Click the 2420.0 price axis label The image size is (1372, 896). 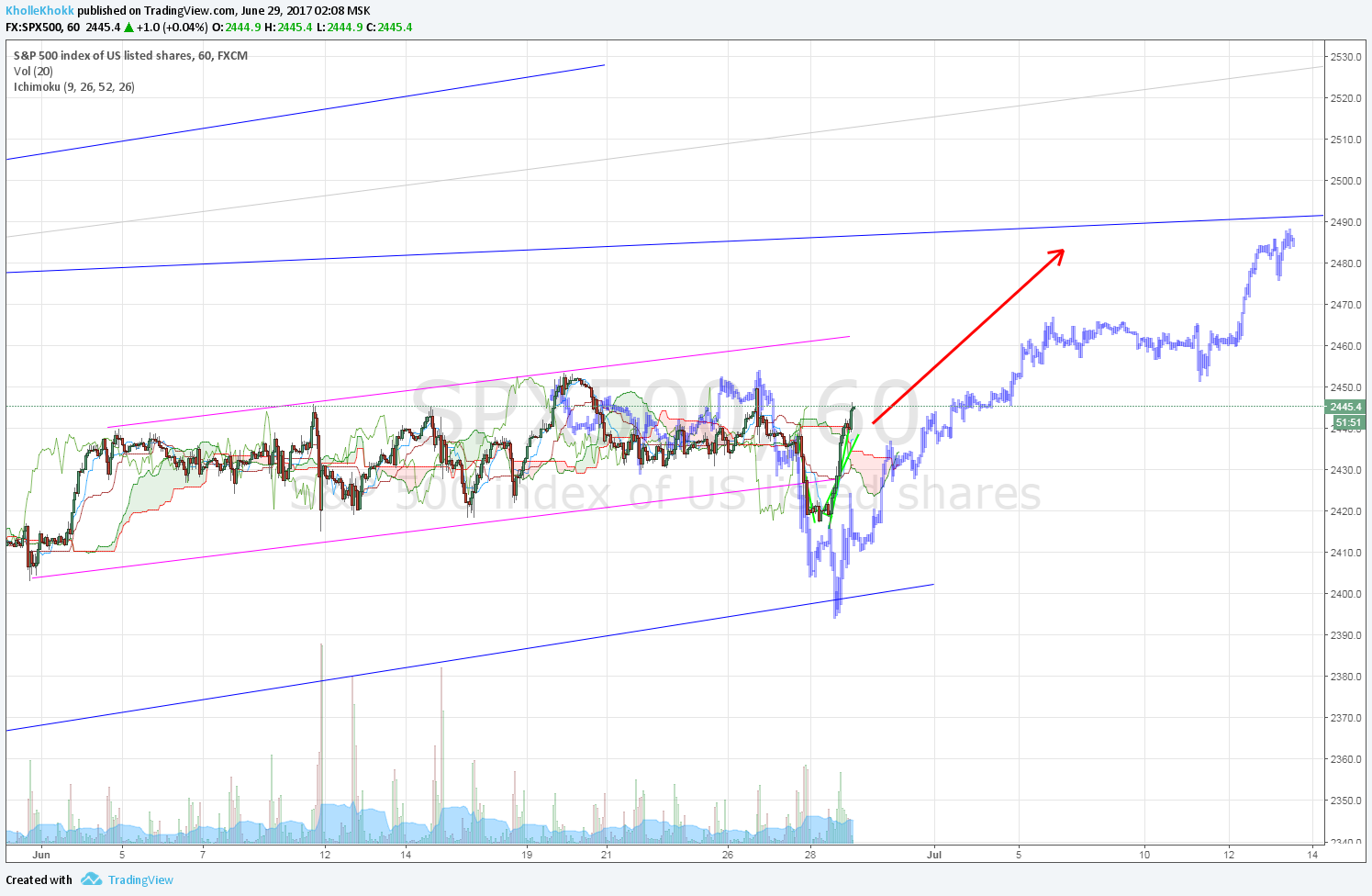click(1345, 511)
